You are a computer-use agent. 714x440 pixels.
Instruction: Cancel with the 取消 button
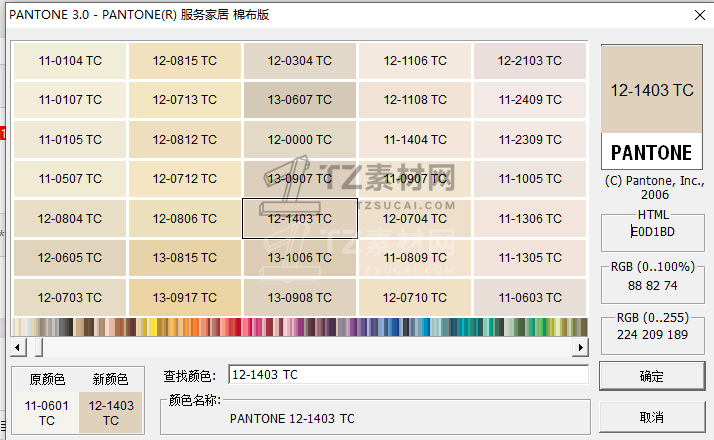coord(652,417)
